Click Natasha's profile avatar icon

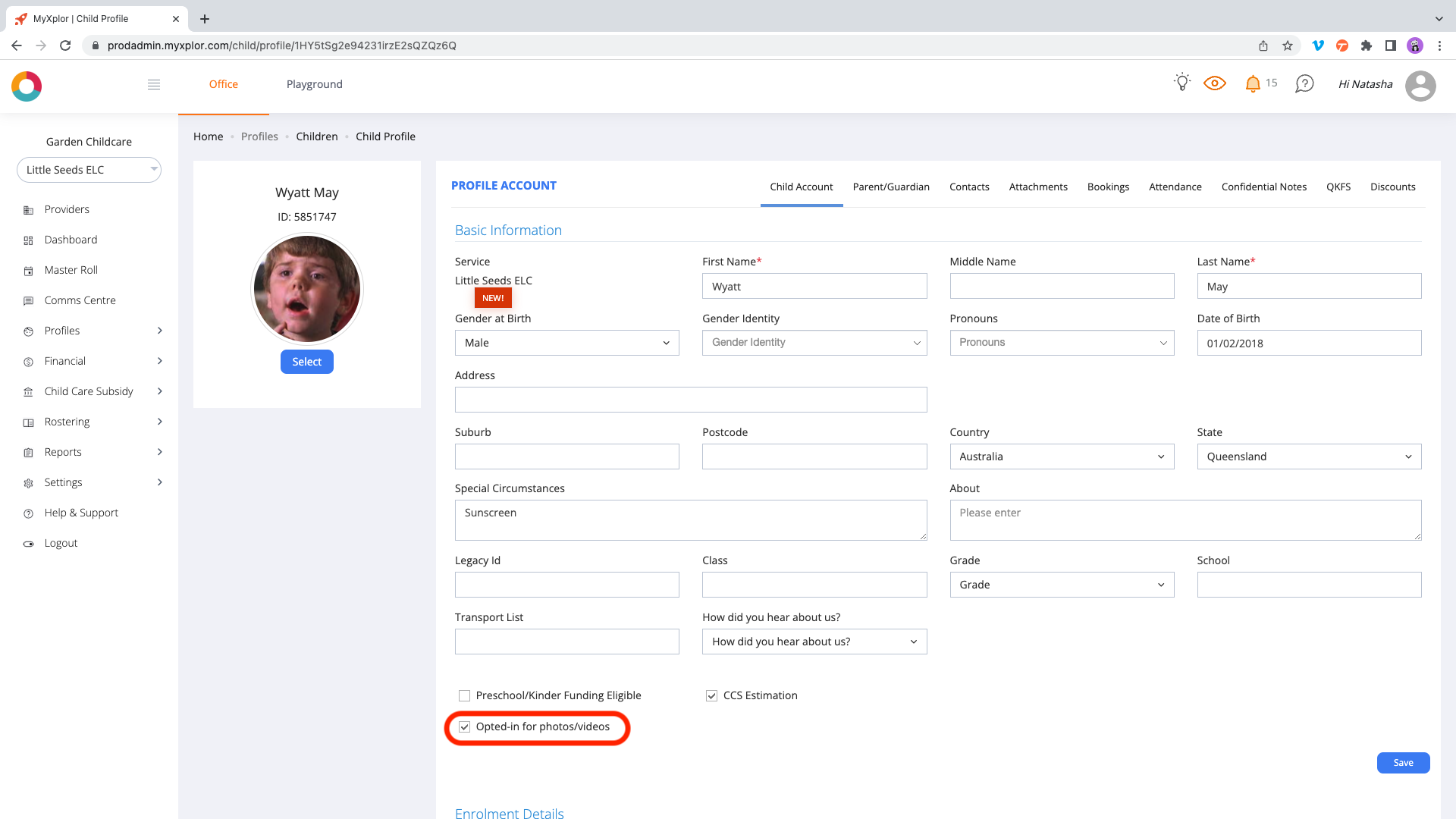coord(1421,86)
